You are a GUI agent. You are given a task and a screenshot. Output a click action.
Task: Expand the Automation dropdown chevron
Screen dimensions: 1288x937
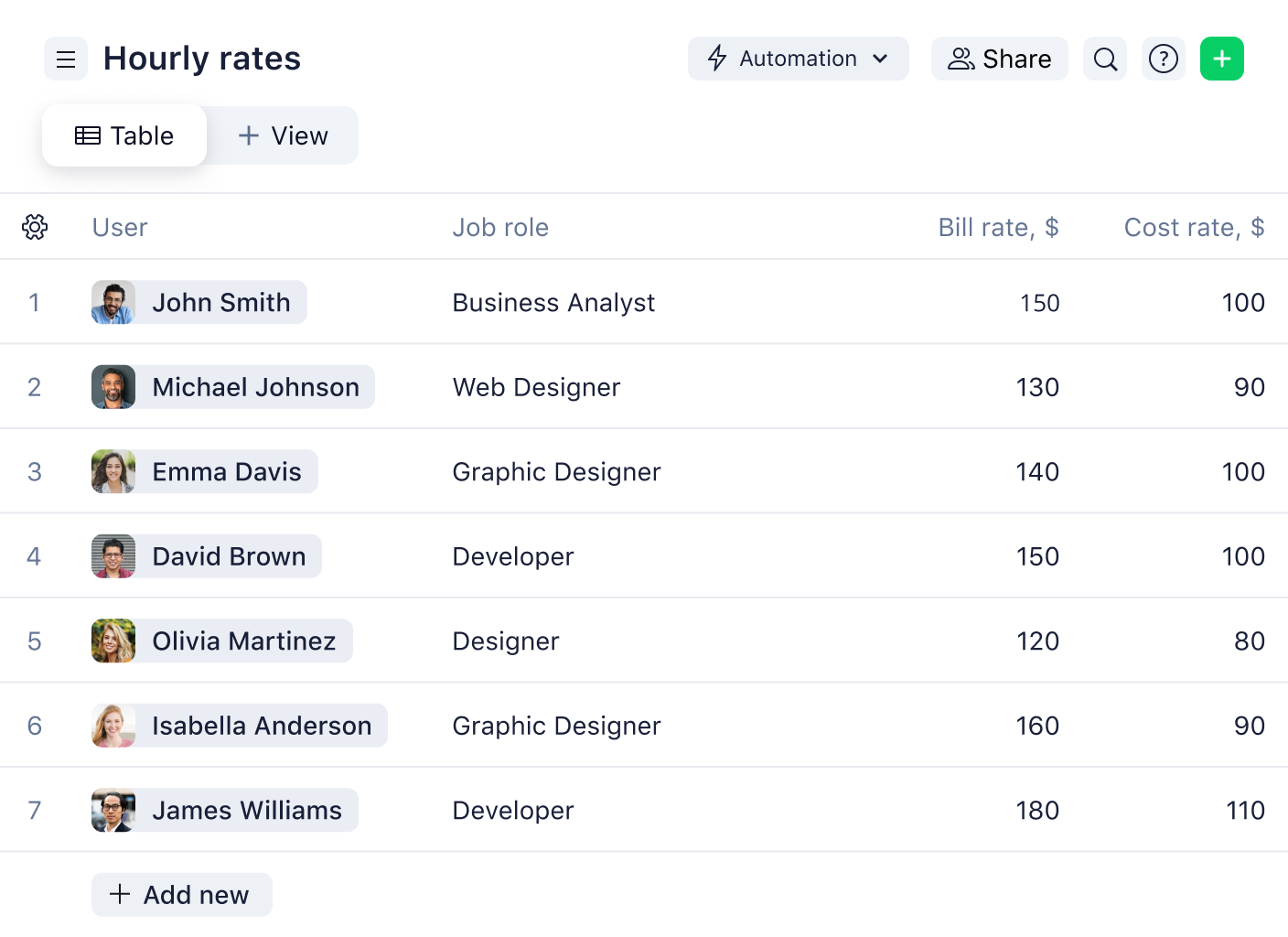coord(881,59)
